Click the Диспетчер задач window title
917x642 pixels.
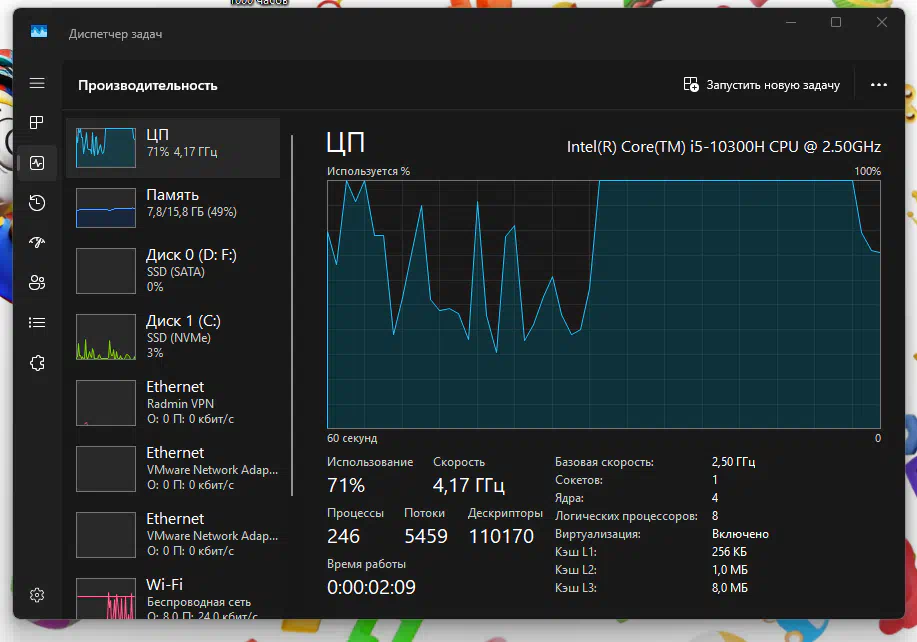[115, 34]
